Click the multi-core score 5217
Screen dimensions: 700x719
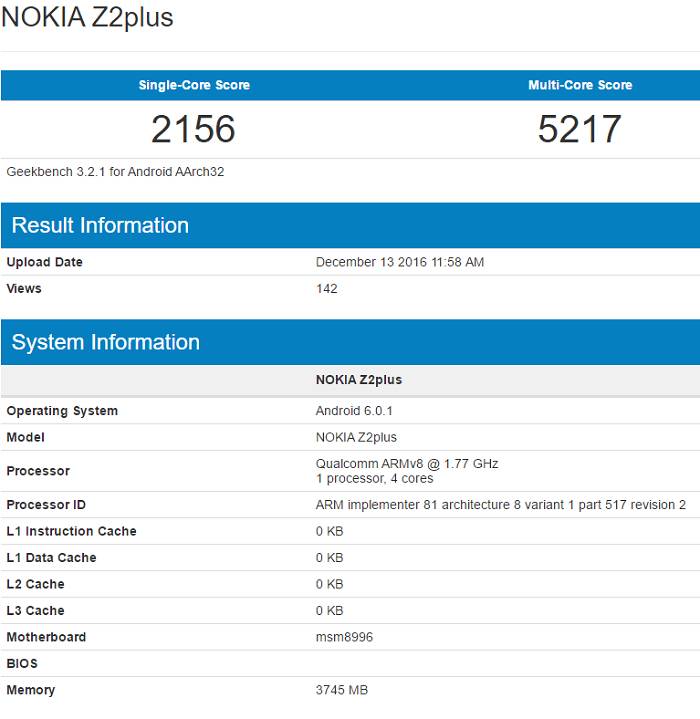[x=579, y=129]
